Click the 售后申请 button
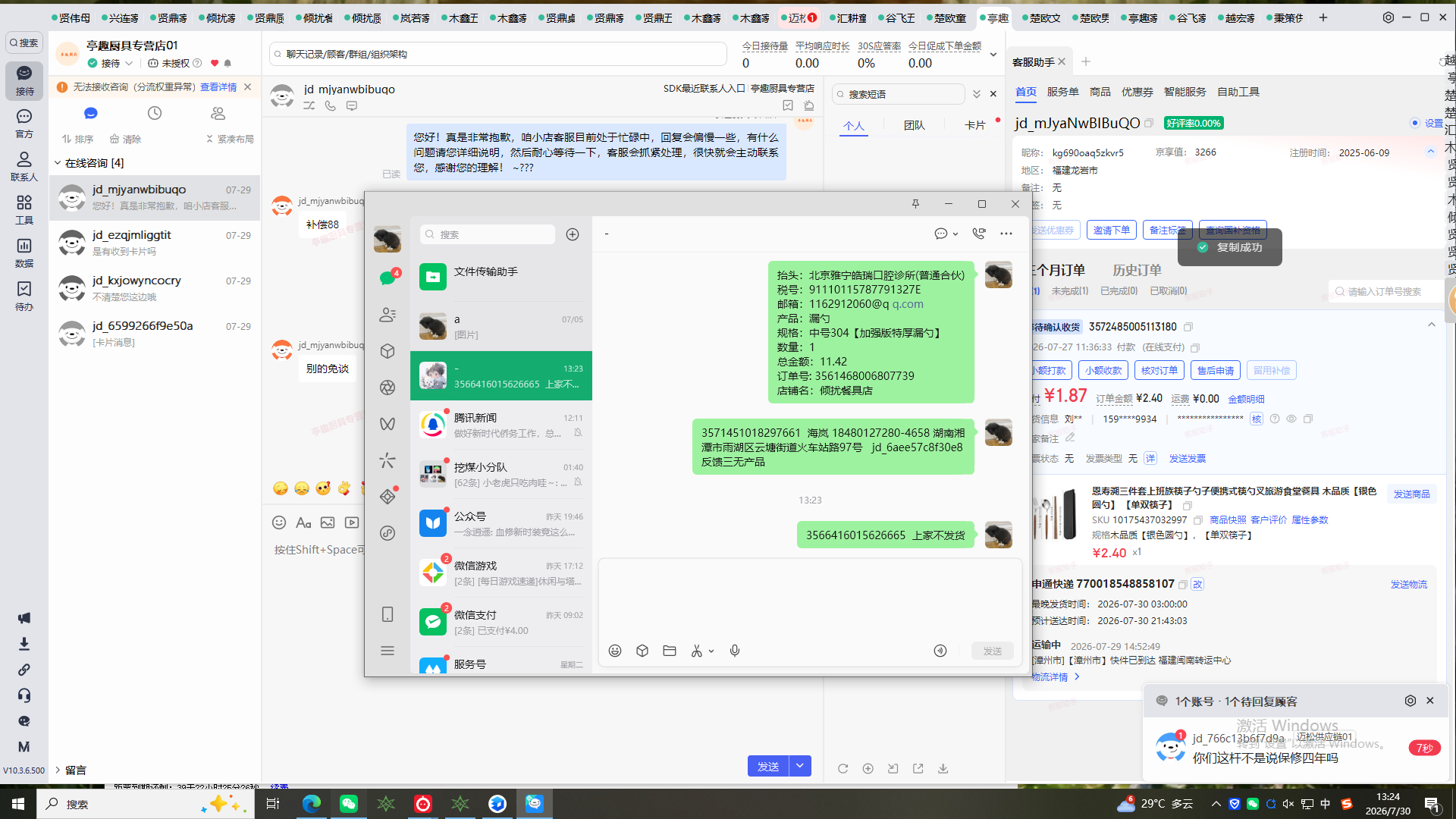Viewport: 1456px width, 819px height. (1216, 370)
